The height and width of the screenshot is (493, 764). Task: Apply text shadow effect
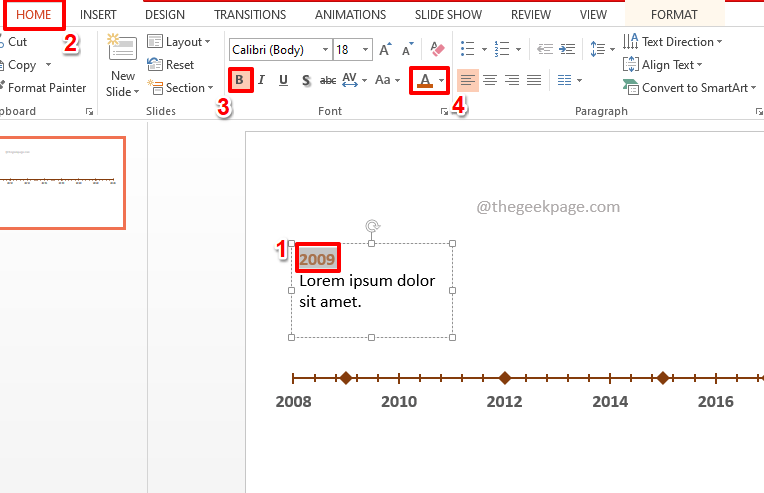coord(305,80)
